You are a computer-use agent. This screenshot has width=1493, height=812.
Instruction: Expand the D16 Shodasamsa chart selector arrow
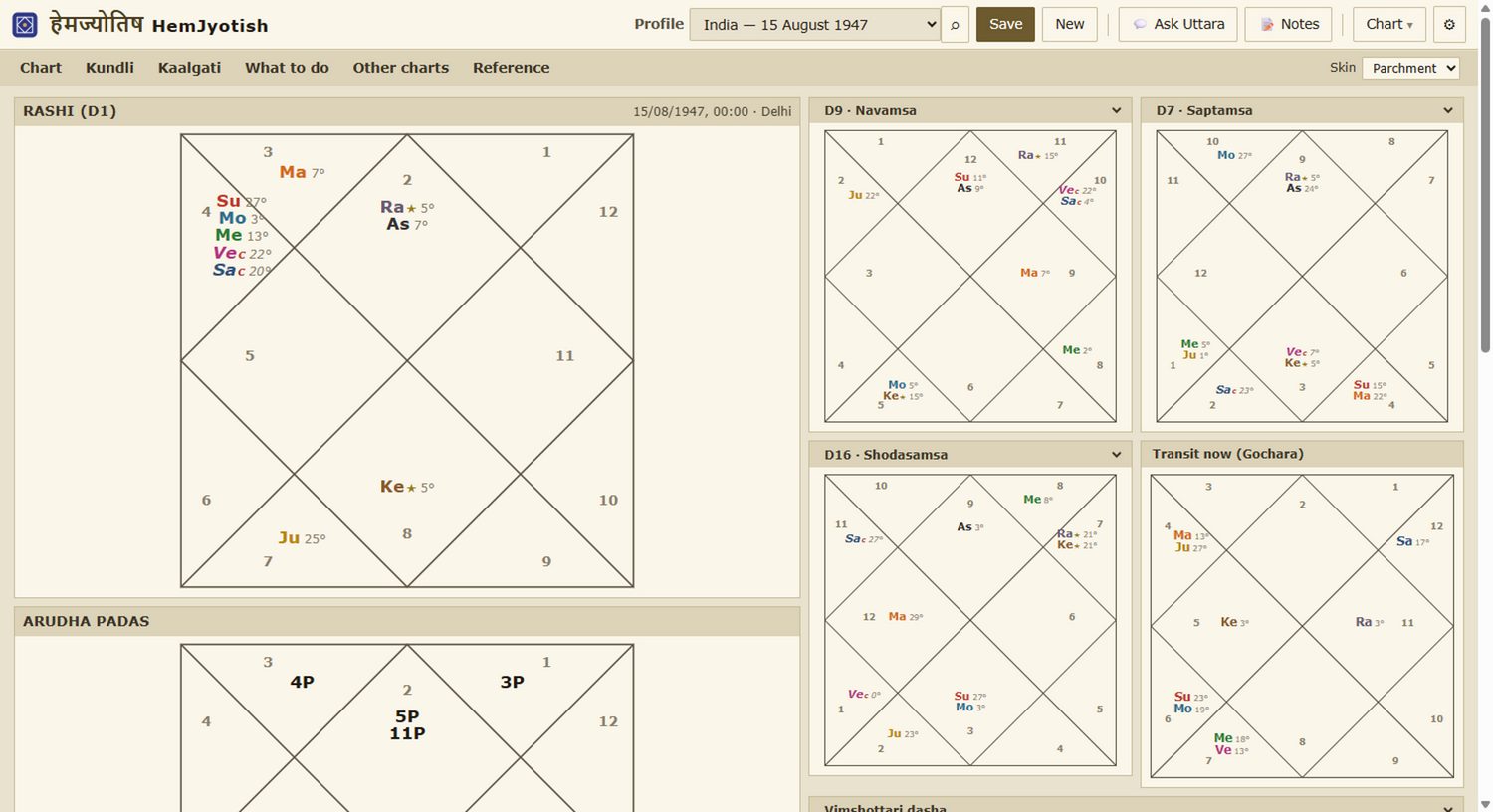pos(1116,455)
